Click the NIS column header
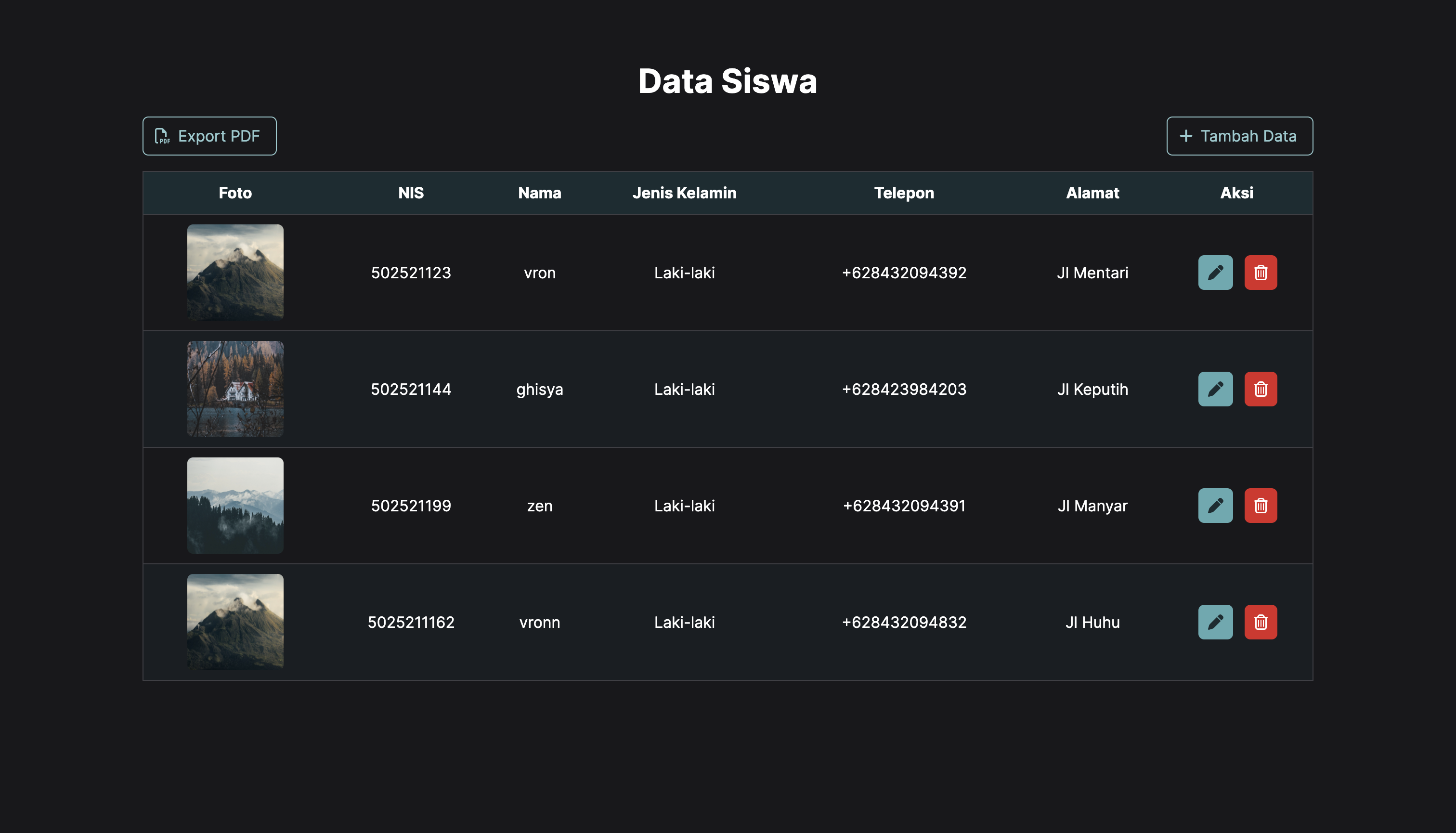The image size is (1456, 833). (x=411, y=193)
